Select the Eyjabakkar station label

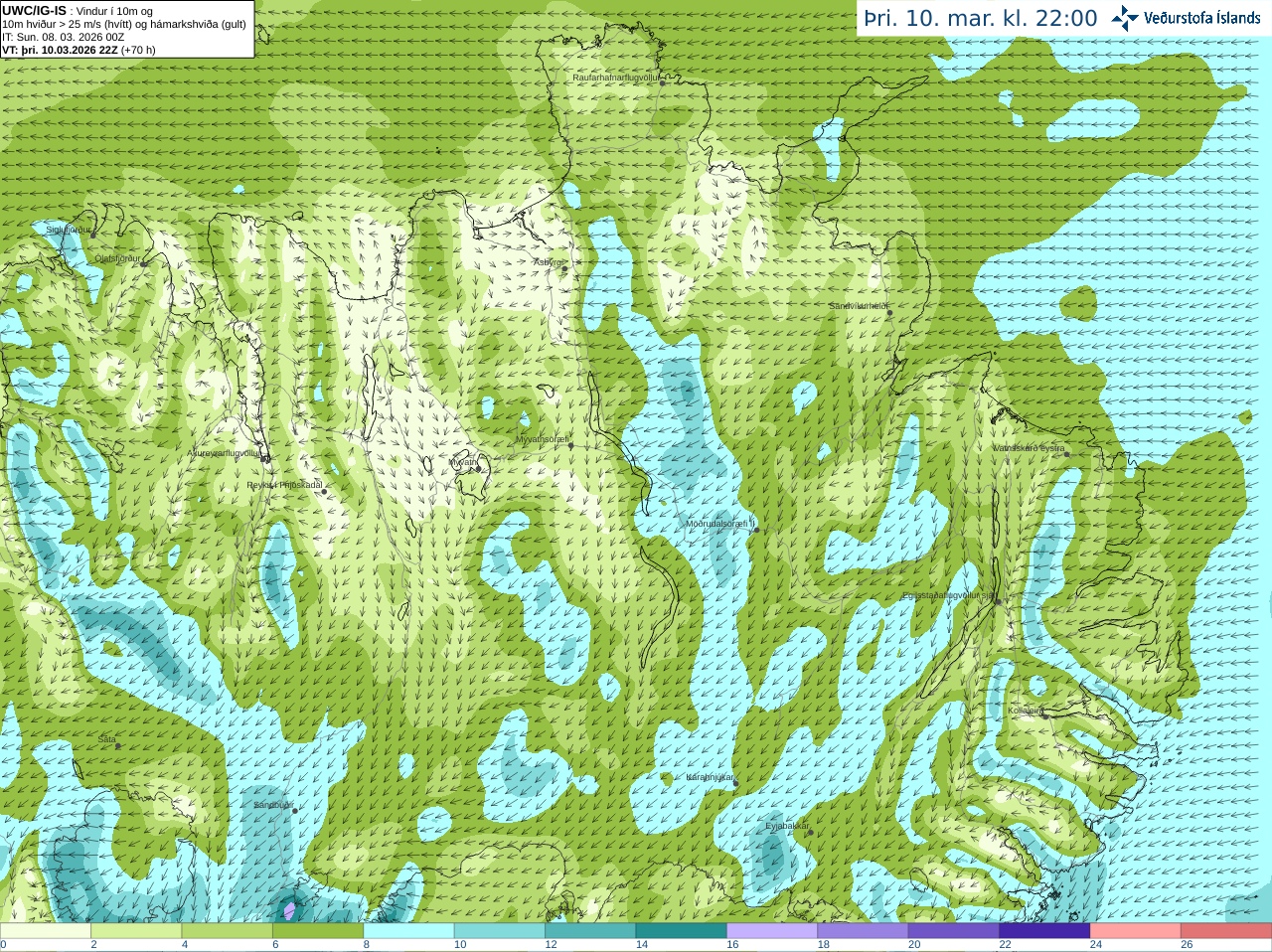(787, 826)
